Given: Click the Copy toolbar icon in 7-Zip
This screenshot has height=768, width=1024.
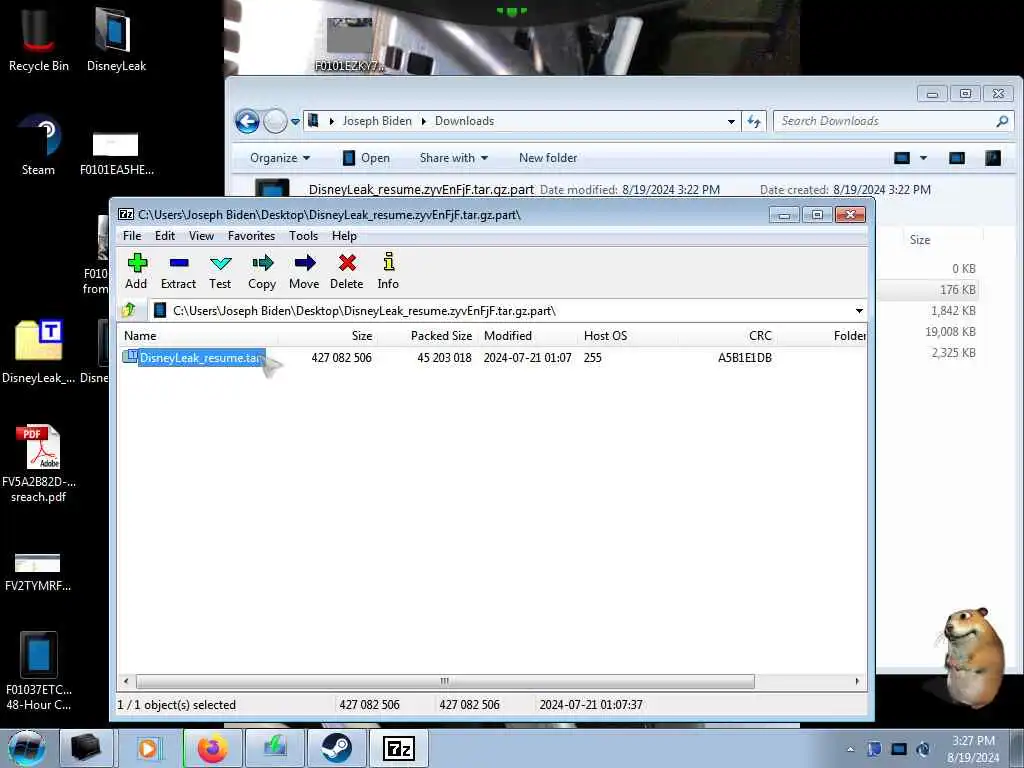Looking at the screenshot, I should tap(262, 271).
